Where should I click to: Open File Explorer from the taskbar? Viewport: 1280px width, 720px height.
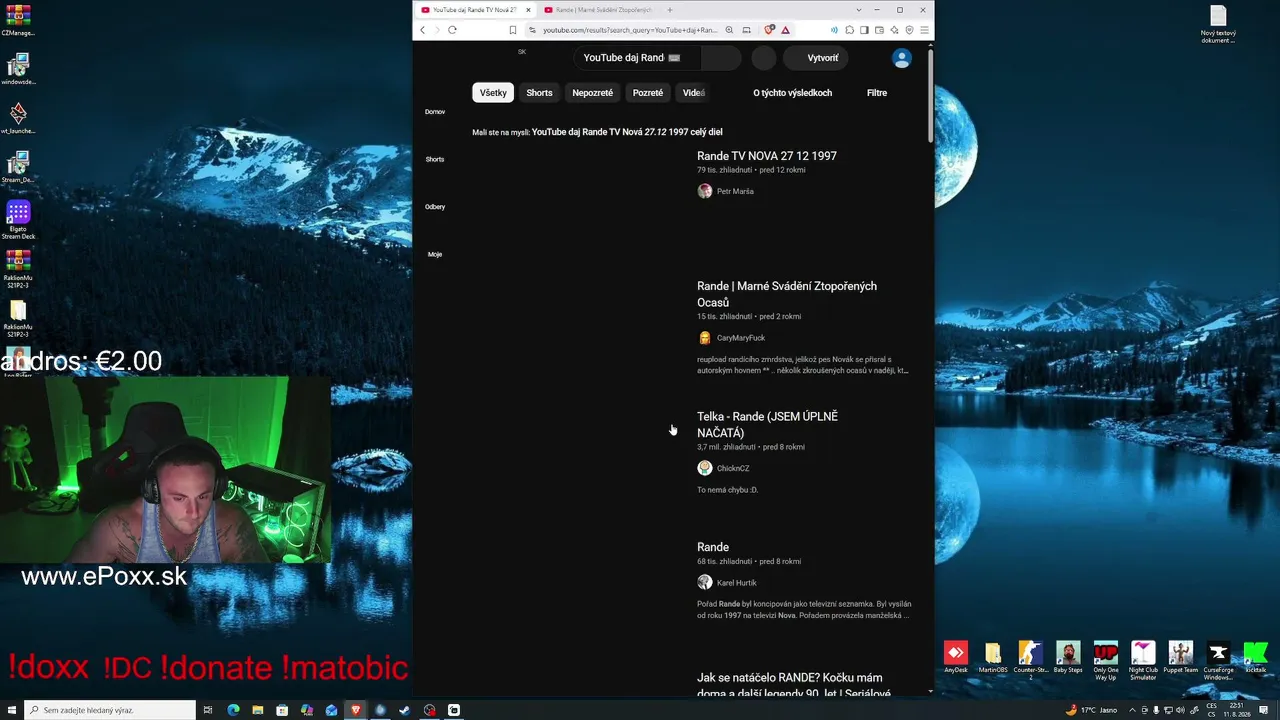(x=258, y=710)
